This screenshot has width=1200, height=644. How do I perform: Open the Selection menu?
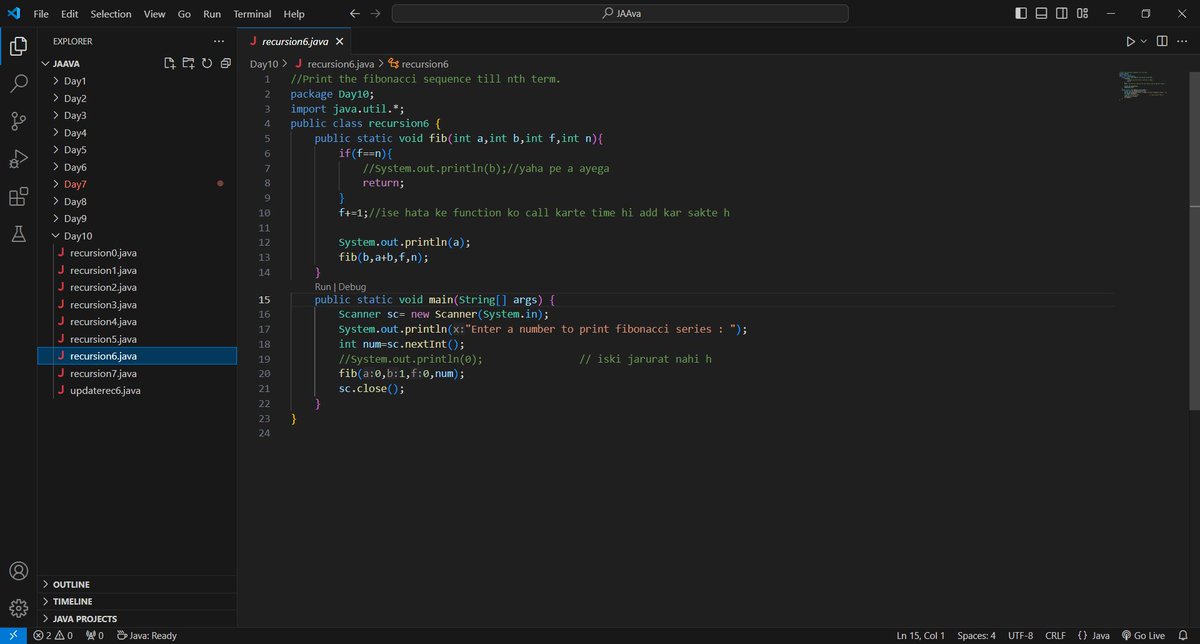coord(110,14)
